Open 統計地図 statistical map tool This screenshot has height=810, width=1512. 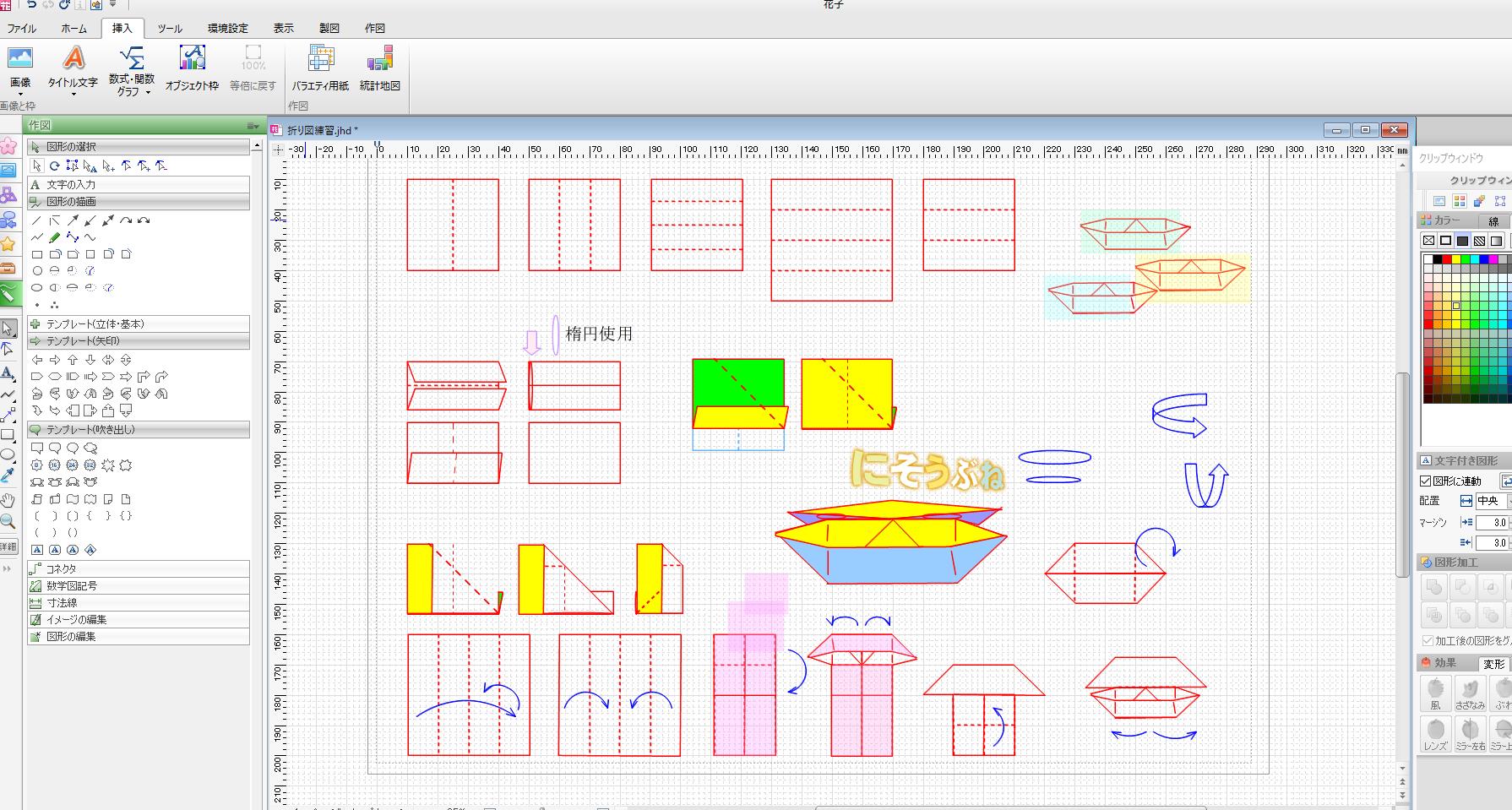click(380, 69)
